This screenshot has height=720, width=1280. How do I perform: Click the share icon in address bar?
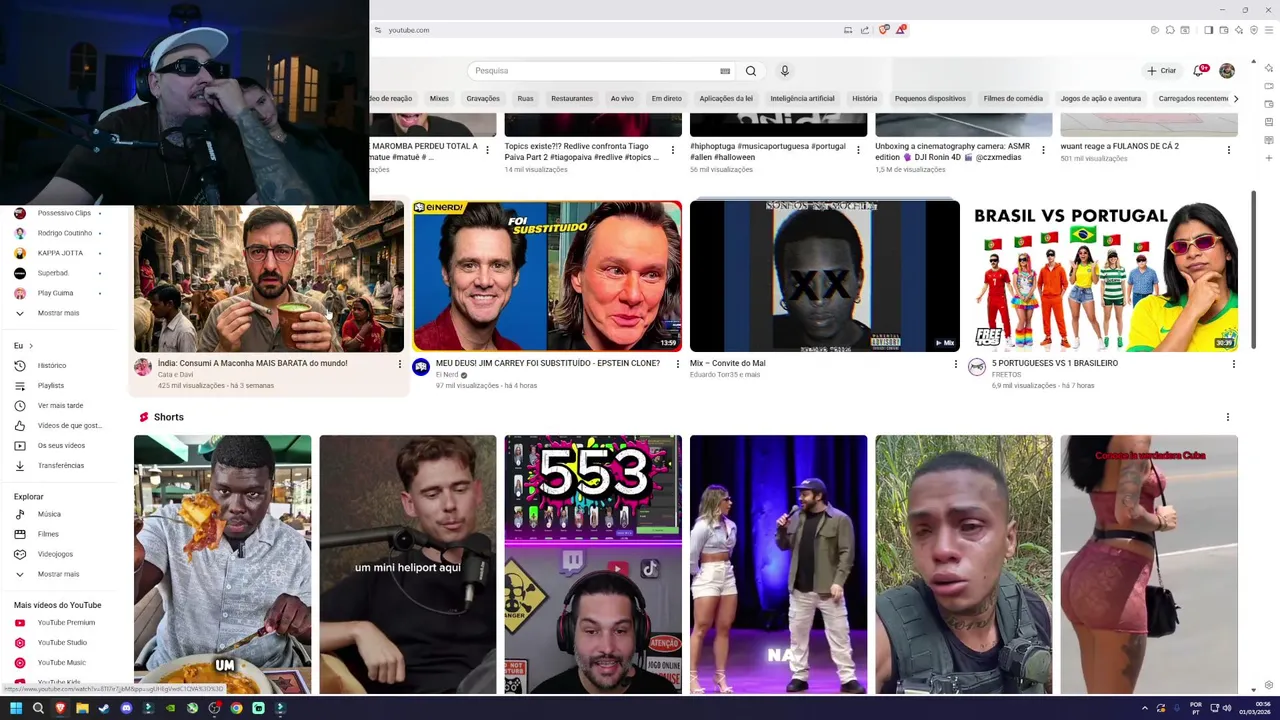[x=865, y=30]
